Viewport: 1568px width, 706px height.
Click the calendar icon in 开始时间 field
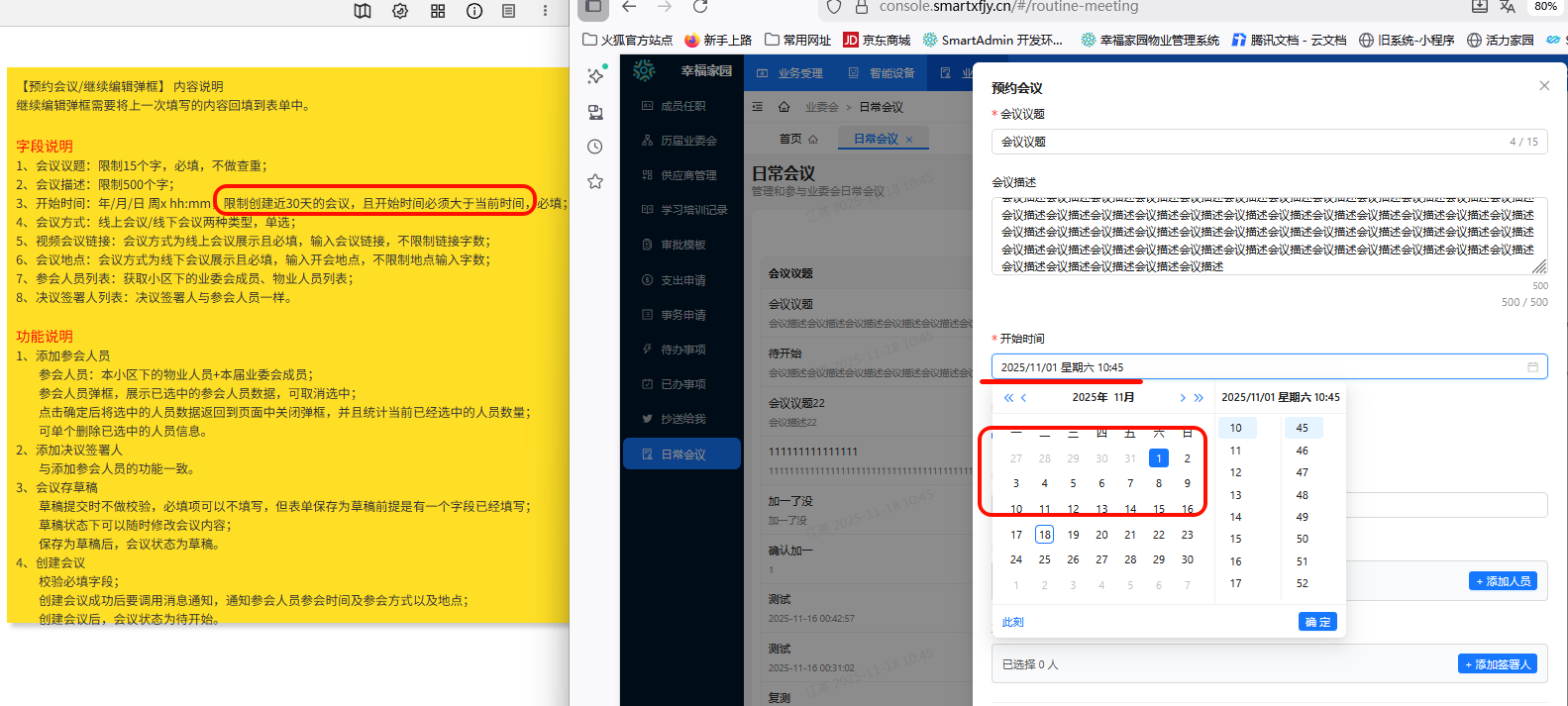1532,367
